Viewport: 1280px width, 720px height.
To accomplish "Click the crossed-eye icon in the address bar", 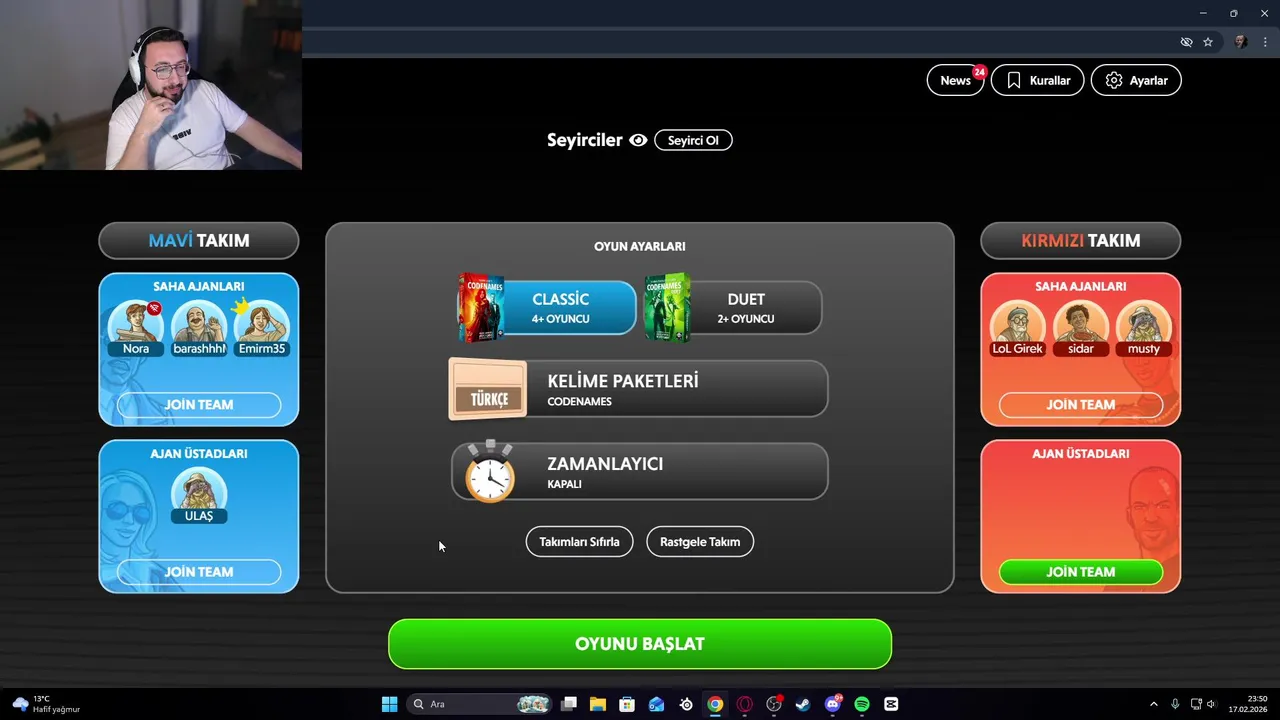I will coord(1186,42).
